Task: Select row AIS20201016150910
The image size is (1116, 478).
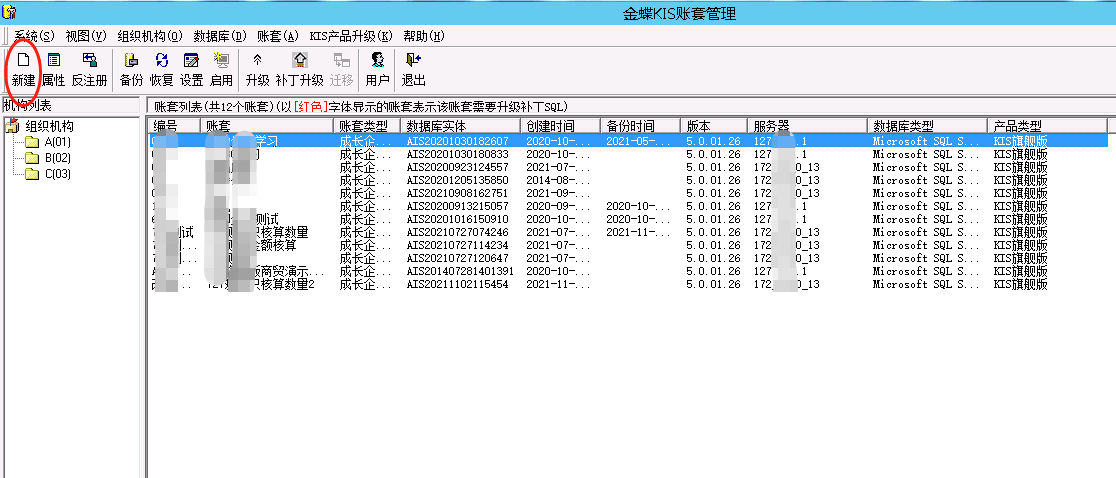Action: point(627,219)
